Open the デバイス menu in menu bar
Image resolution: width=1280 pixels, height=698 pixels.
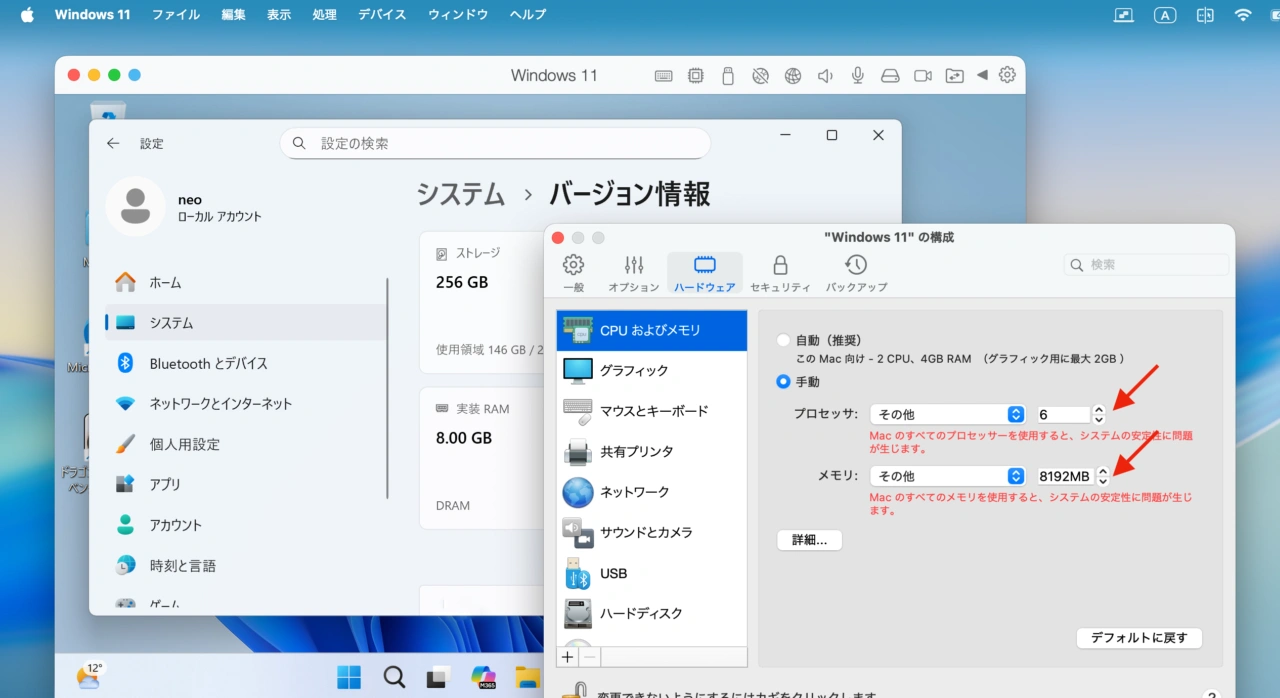[x=381, y=14]
